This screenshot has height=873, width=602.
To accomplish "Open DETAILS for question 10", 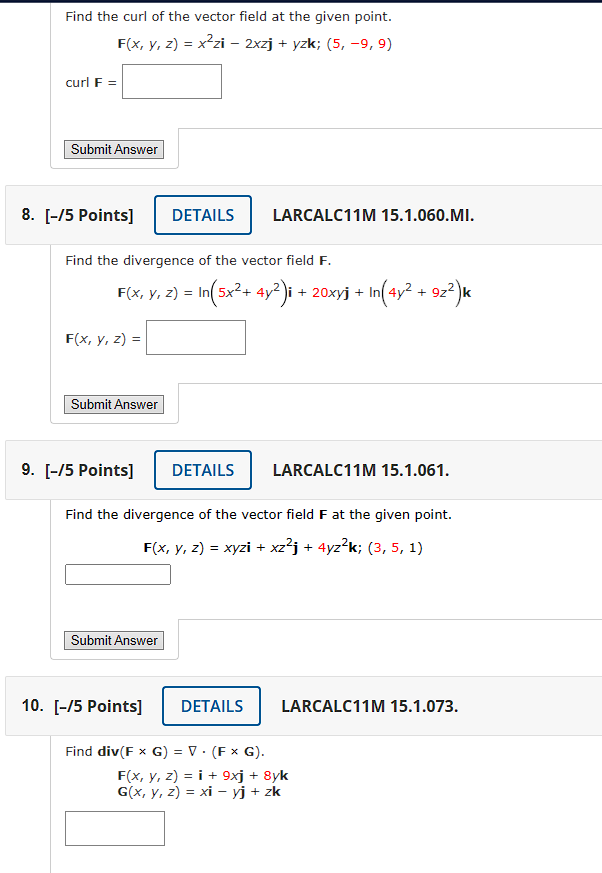I will [x=211, y=705].
